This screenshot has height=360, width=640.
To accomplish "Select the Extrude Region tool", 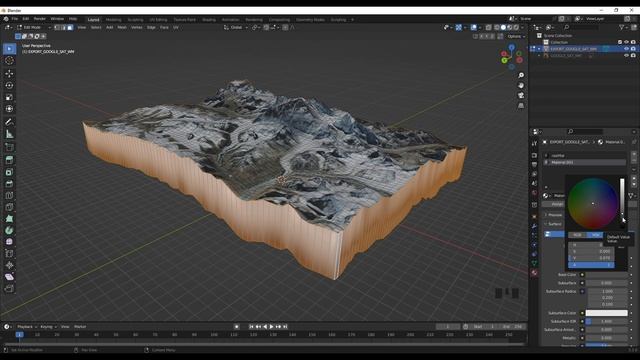I will (x=9, y=160).
